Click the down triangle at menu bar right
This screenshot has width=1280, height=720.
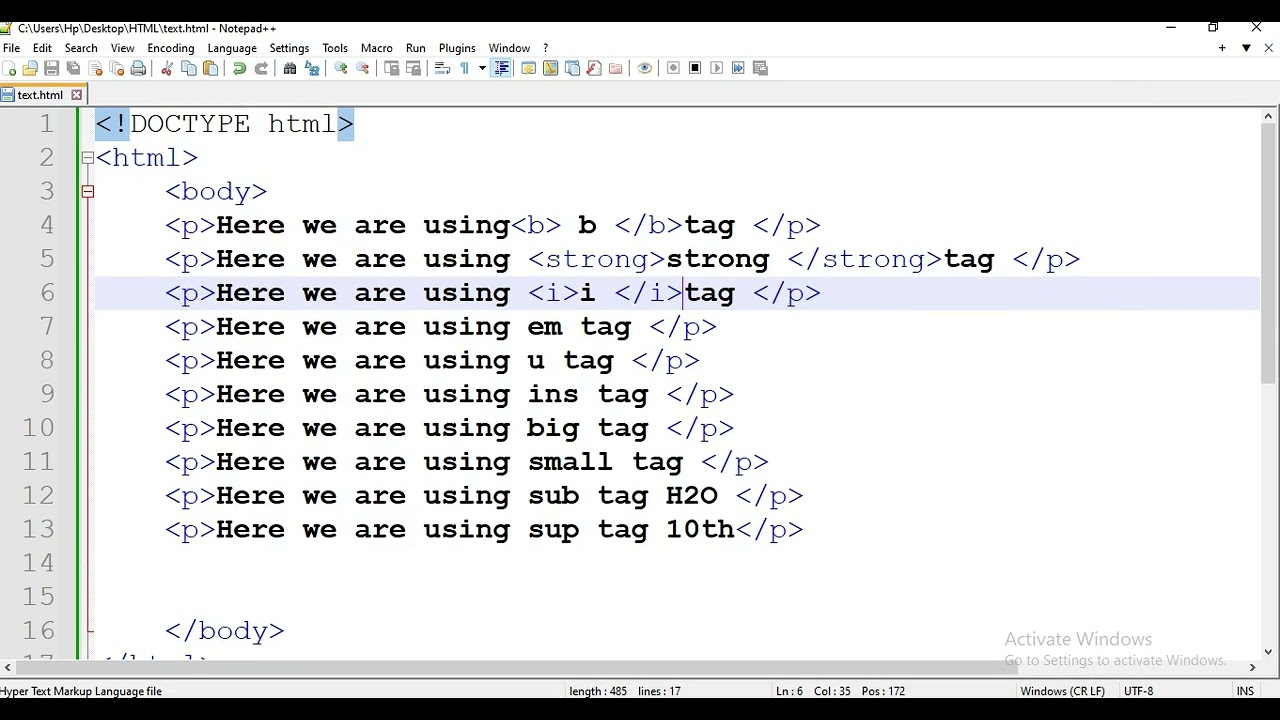click(1246, 48)
